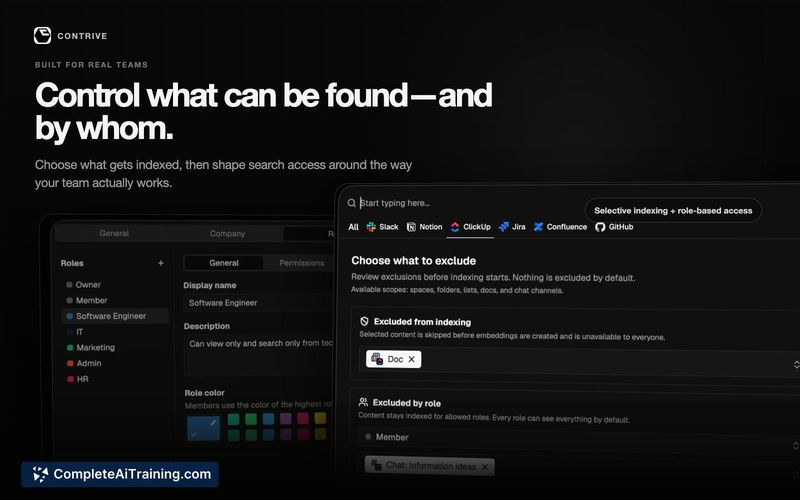
Task: Open the Confluence tab
Action: click(x=560, y=227)
